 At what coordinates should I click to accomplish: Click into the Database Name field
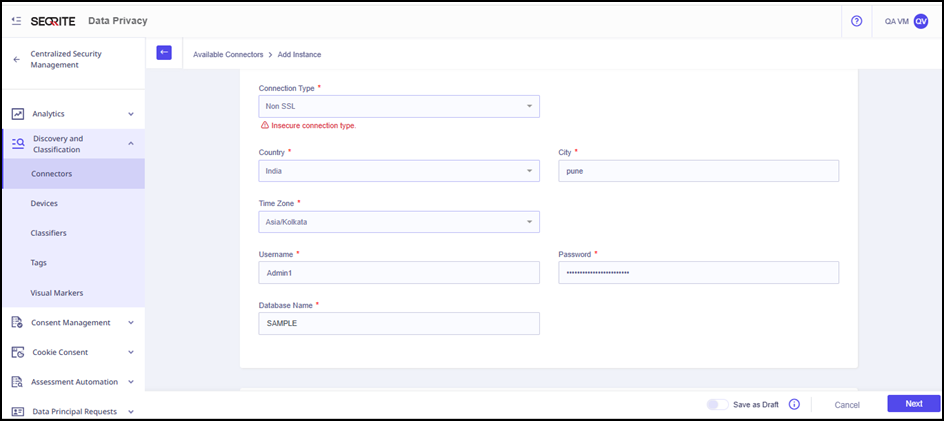tap(398, 324)
